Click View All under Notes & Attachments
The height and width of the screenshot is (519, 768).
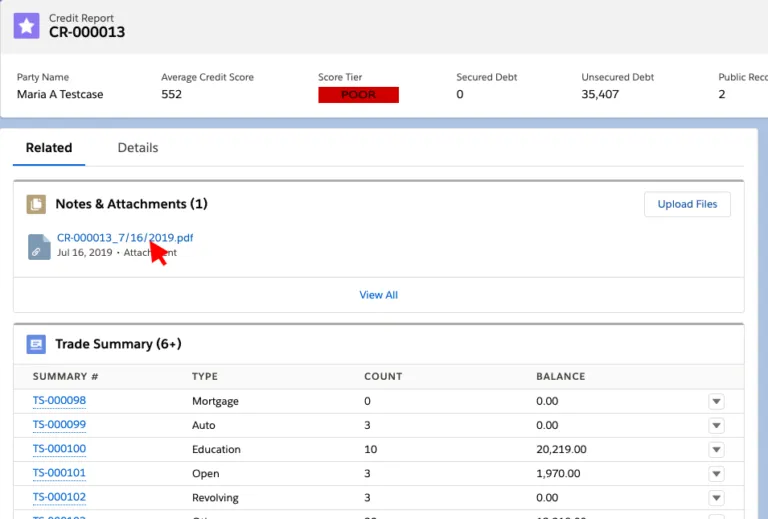click(x=379, y=295)
